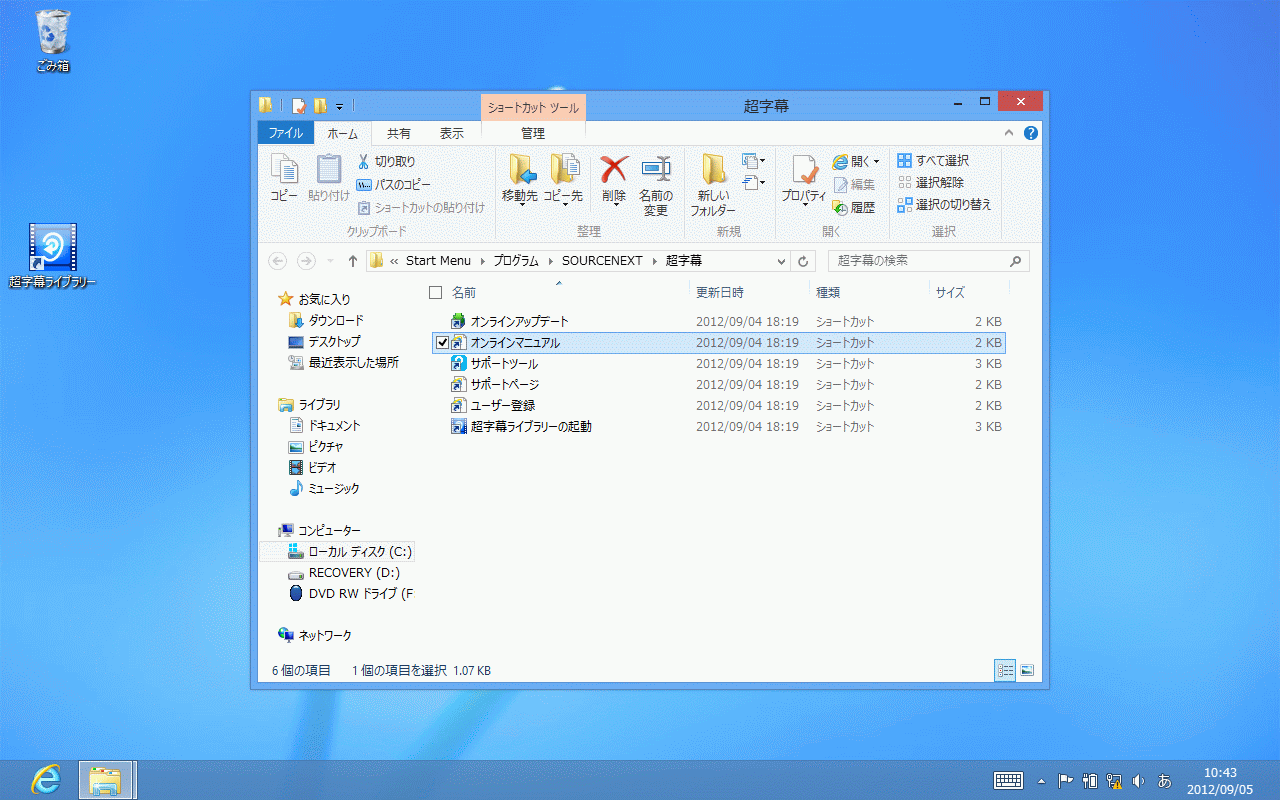The image size is (1280, 800).
Task: Open the 移動先 (Move to) button
Action: 520,182
